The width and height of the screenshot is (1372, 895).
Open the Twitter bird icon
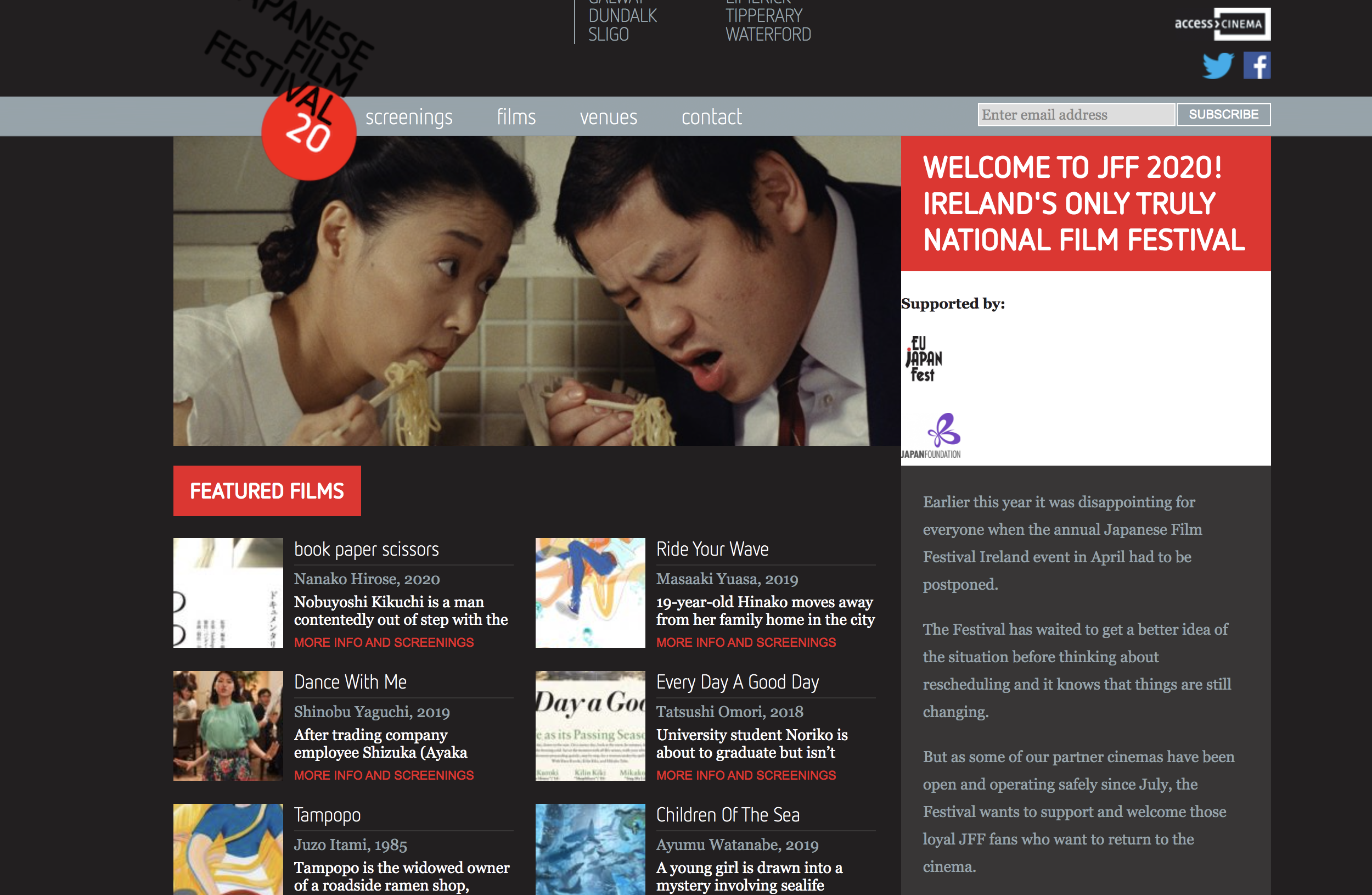point(1217,66)
